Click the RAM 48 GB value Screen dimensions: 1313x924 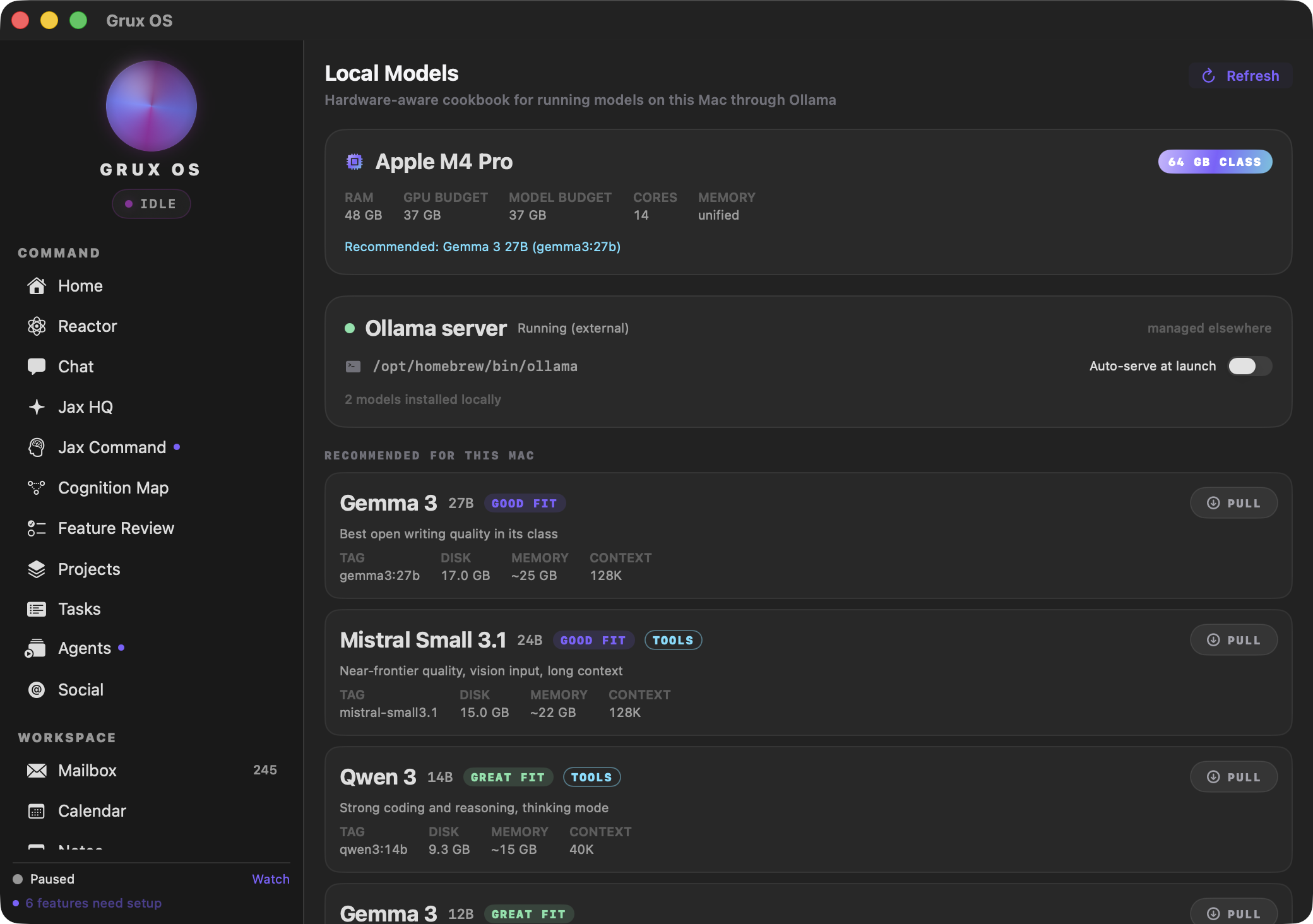click(x=363, y=215)
